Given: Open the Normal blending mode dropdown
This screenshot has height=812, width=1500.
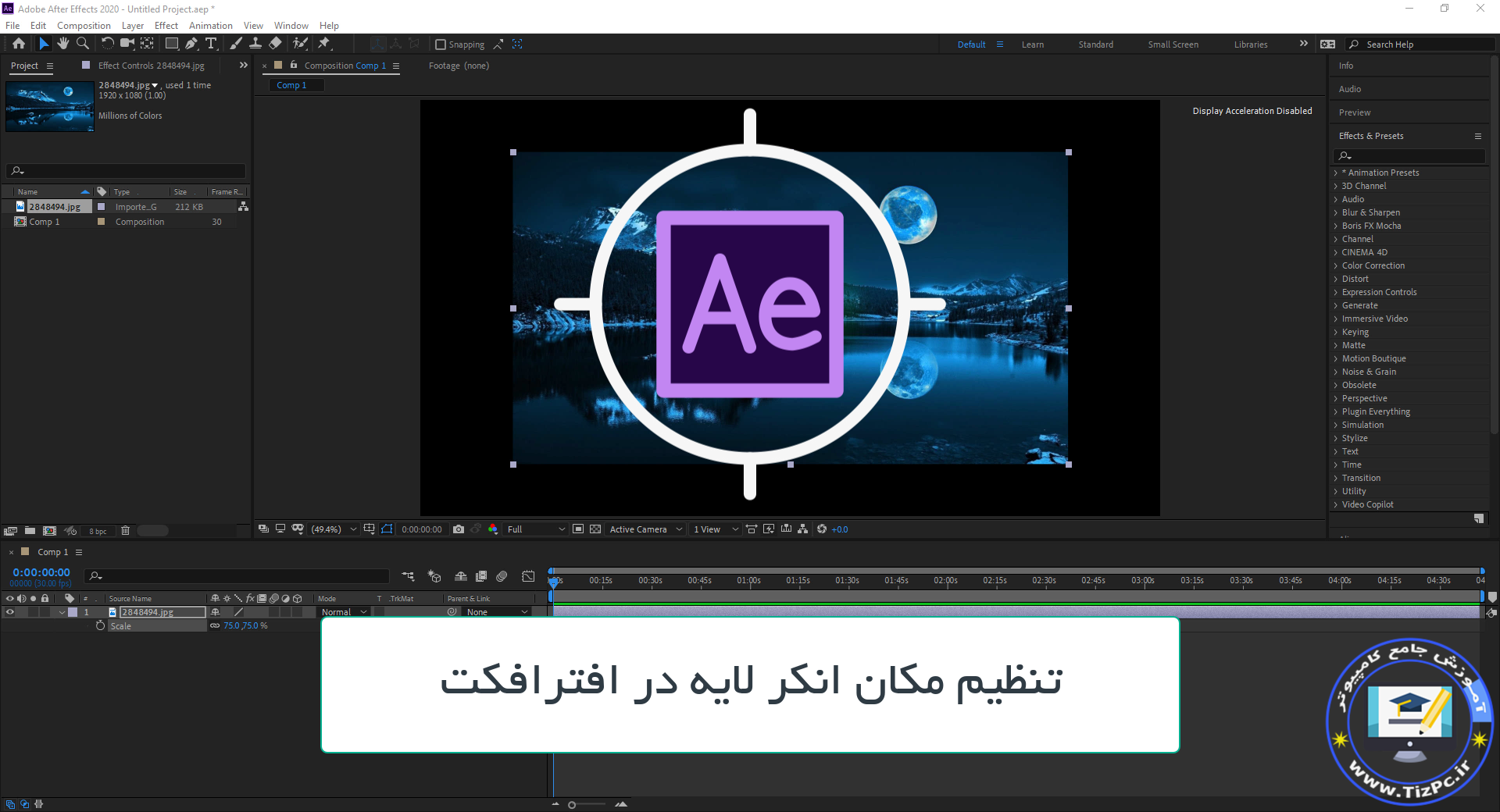Looking at the screenshot, I should point(344,612).
